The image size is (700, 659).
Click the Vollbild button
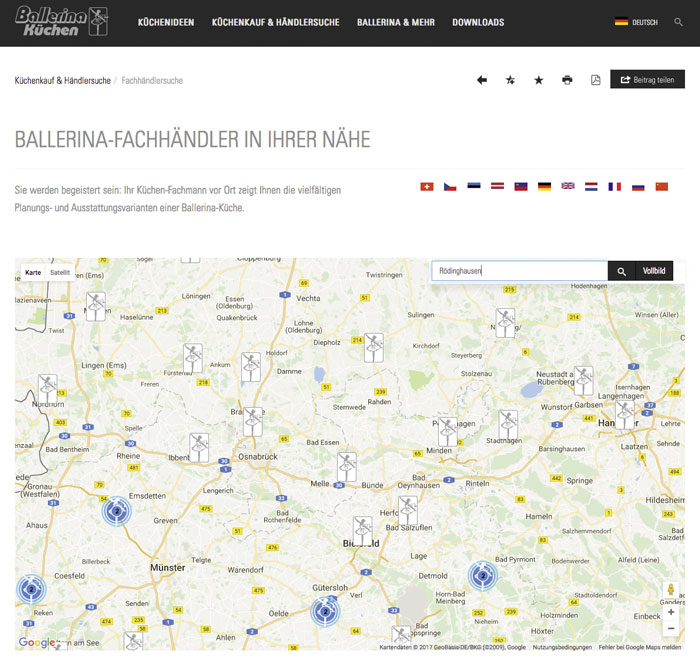[x=654, y=271]
